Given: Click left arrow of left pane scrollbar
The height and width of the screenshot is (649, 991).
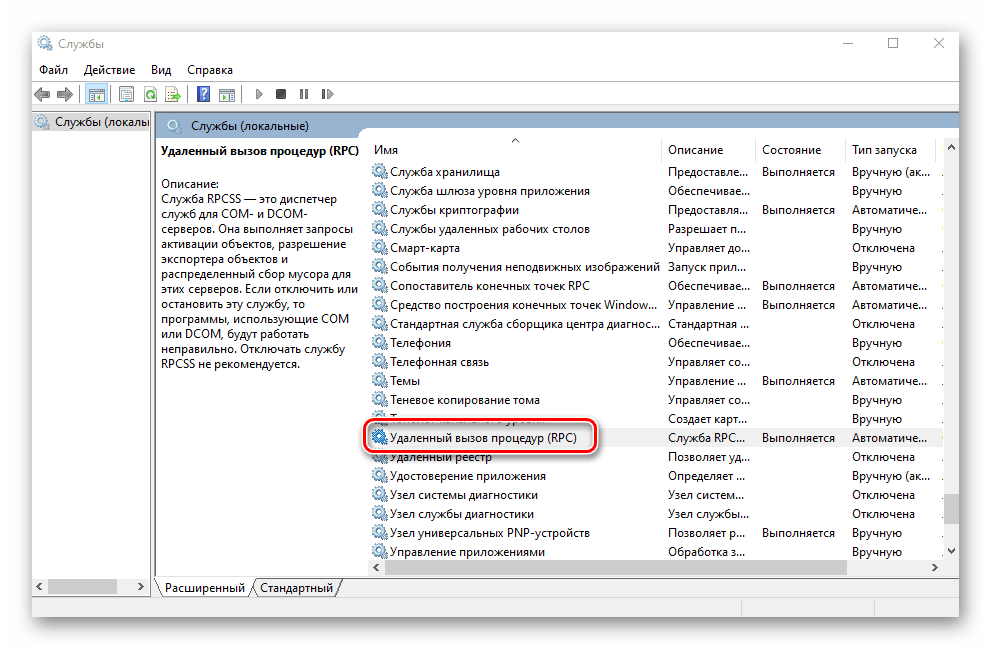Looking at the screenshot, I should (x=39, y=586).
